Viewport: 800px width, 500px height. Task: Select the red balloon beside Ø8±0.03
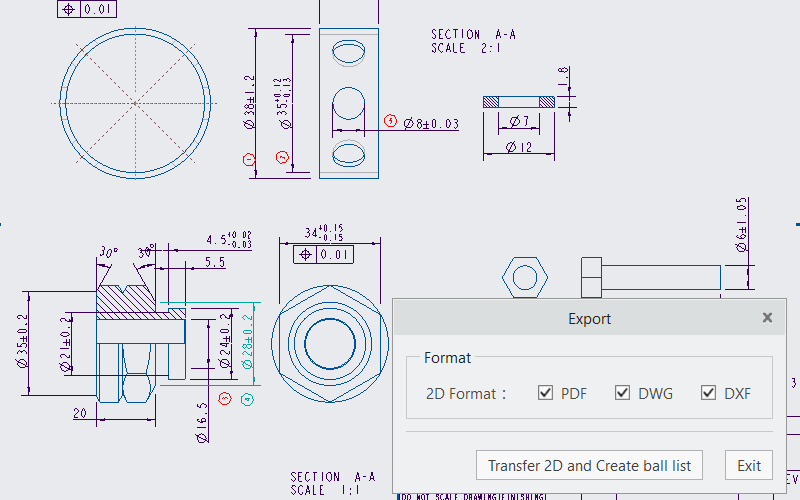391,121
